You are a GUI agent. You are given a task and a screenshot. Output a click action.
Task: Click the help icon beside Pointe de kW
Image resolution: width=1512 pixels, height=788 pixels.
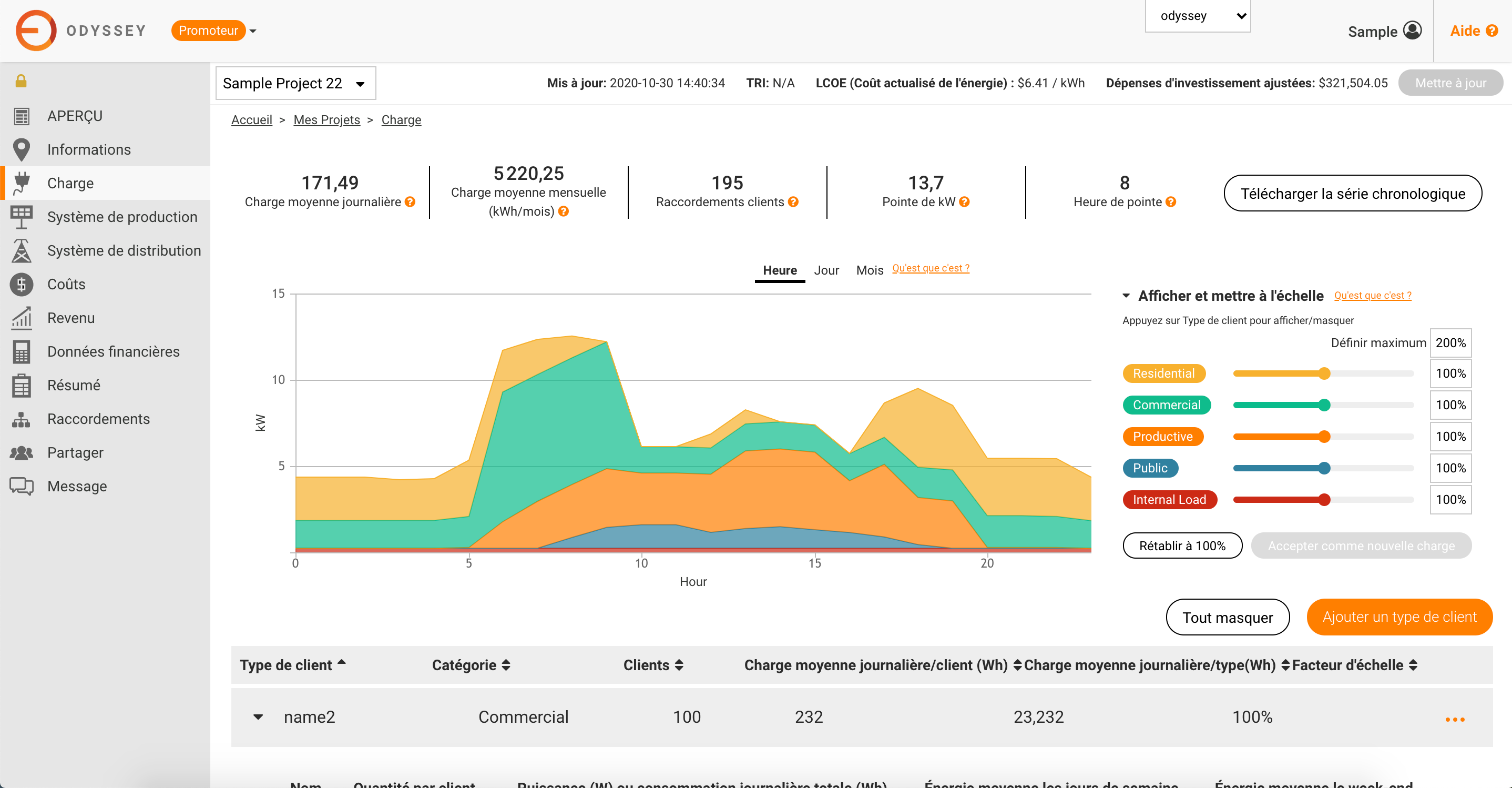tap(964, 202)
